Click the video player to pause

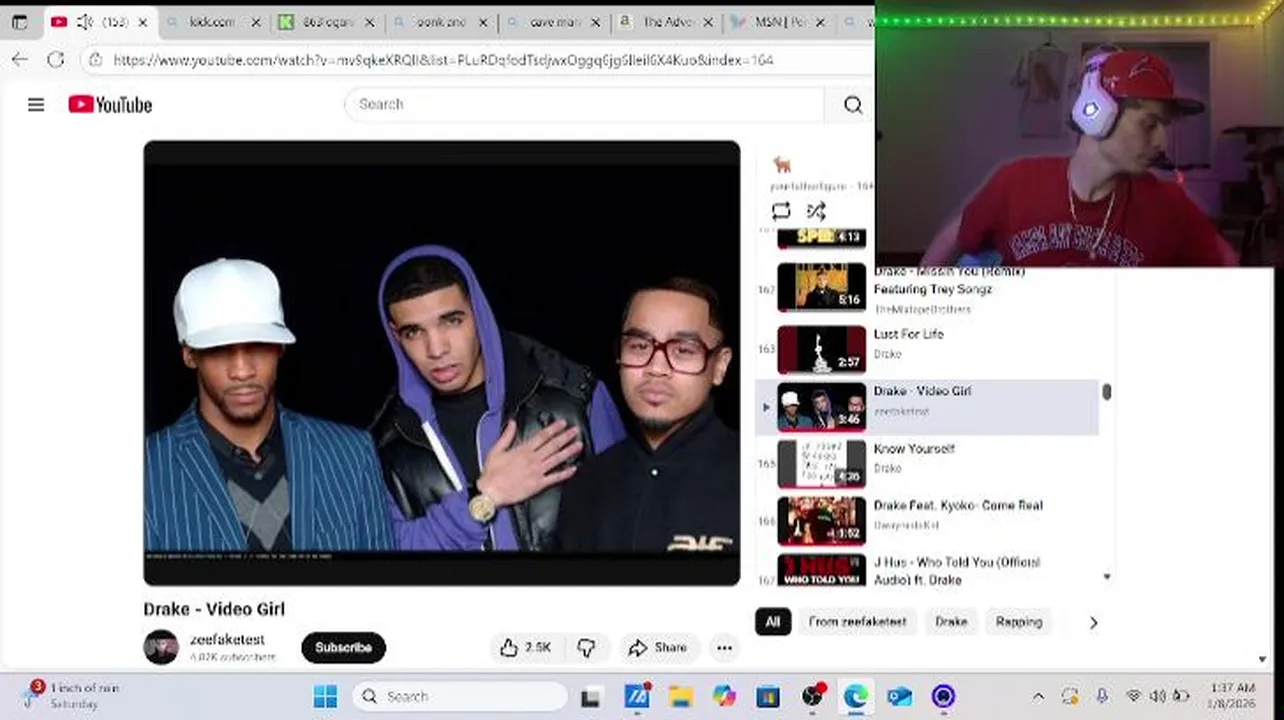[x=442, y=362]
